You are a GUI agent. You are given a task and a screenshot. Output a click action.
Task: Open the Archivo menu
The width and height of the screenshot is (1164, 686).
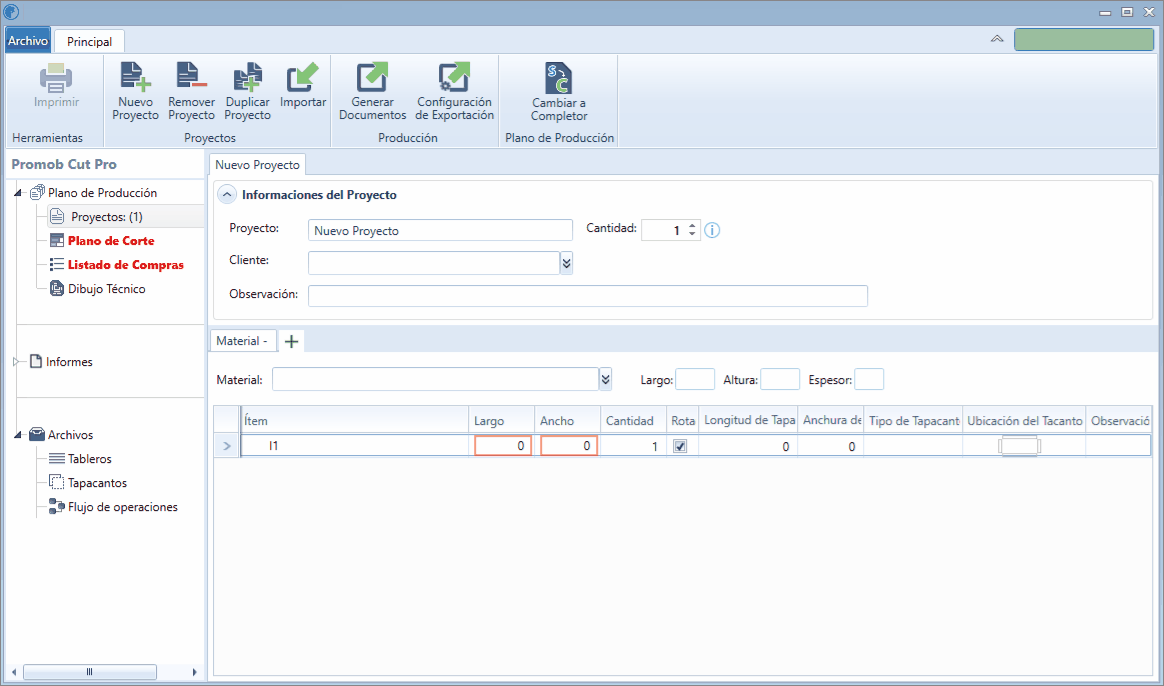(28, 41)
